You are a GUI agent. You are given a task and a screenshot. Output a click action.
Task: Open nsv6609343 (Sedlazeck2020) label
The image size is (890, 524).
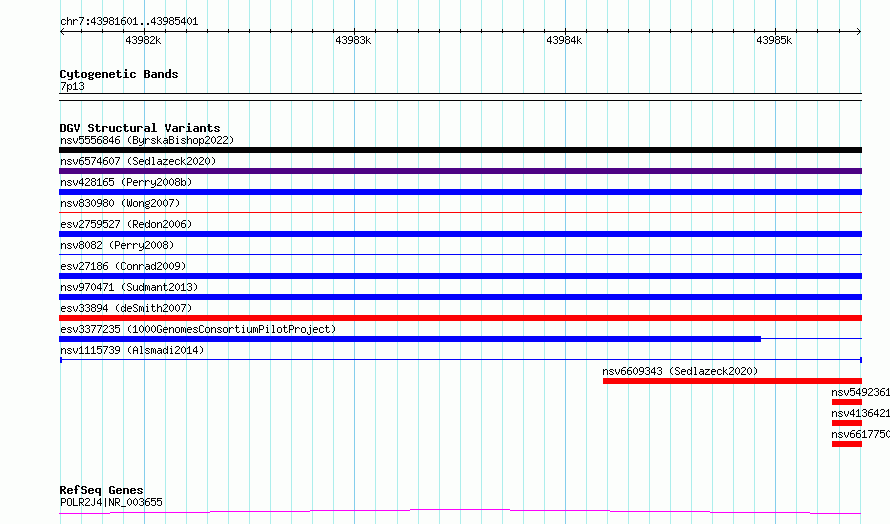tap(680, 371)
